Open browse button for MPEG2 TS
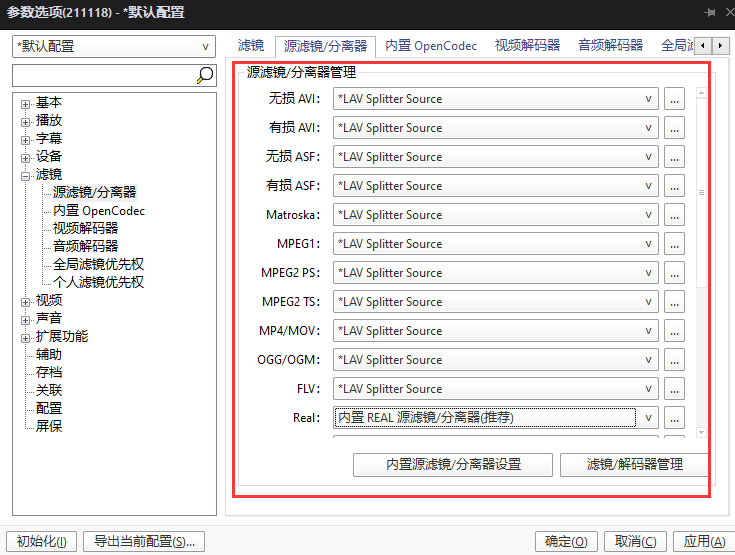 (x=675, y=302)
